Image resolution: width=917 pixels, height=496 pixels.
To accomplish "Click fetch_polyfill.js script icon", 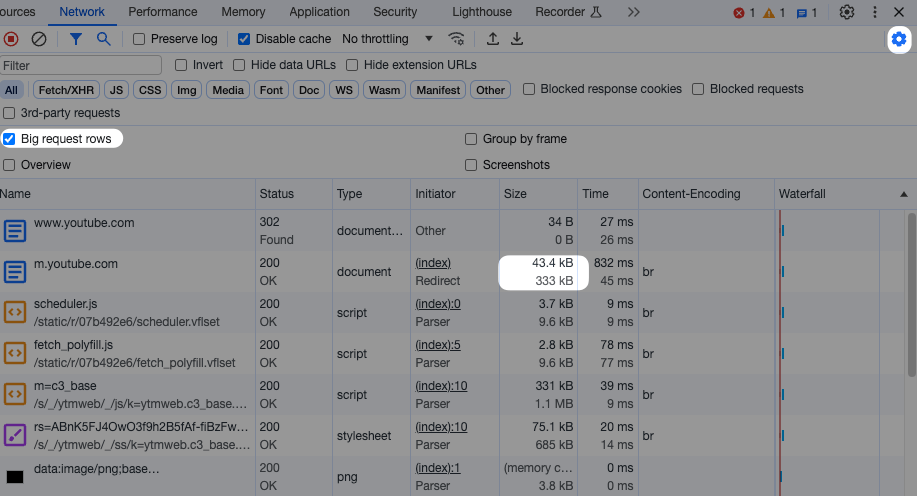I will [15, 354].
